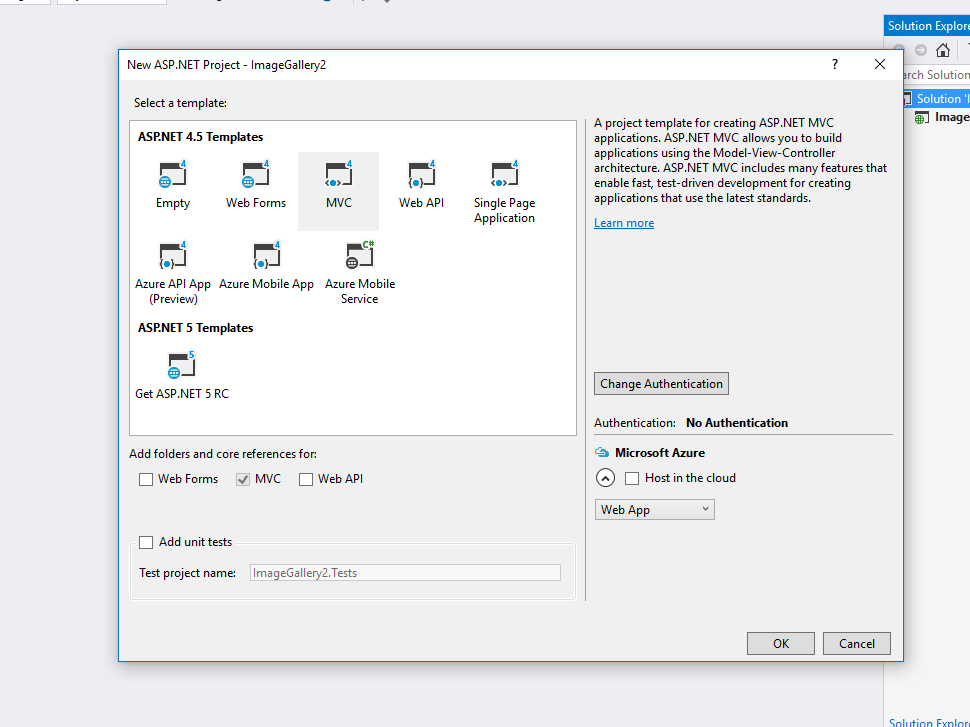
Task: Enable Add unit tests checkbox
Action: point(146,543)
